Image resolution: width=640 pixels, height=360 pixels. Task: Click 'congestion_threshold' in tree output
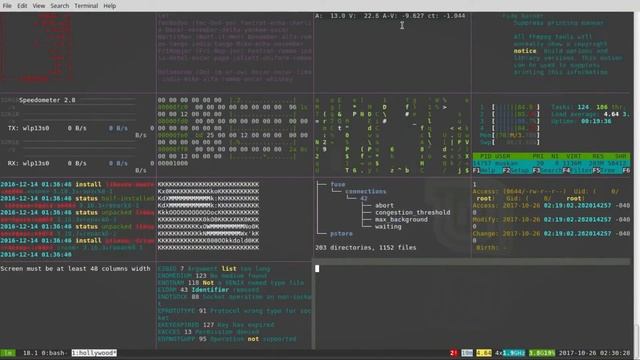click(413, 212)
